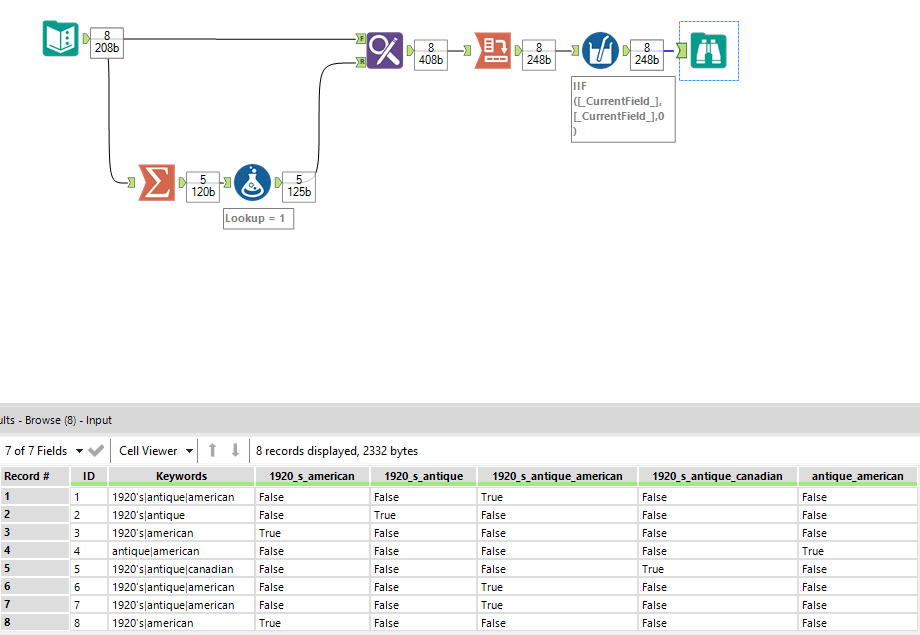This screenshot has width=920, height=635.
Task: Select the Browse binoculars tool icon
Action: [709, 51]
